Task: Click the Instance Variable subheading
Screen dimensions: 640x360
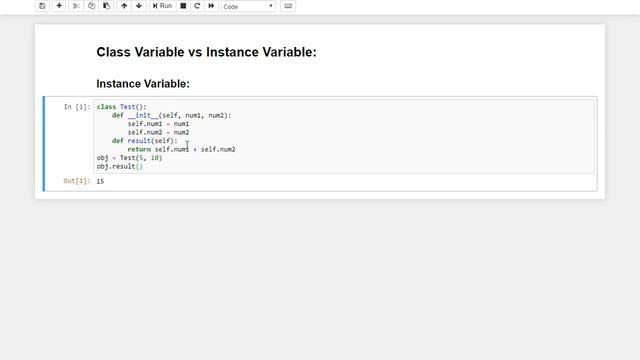Action: pos(143,84)
